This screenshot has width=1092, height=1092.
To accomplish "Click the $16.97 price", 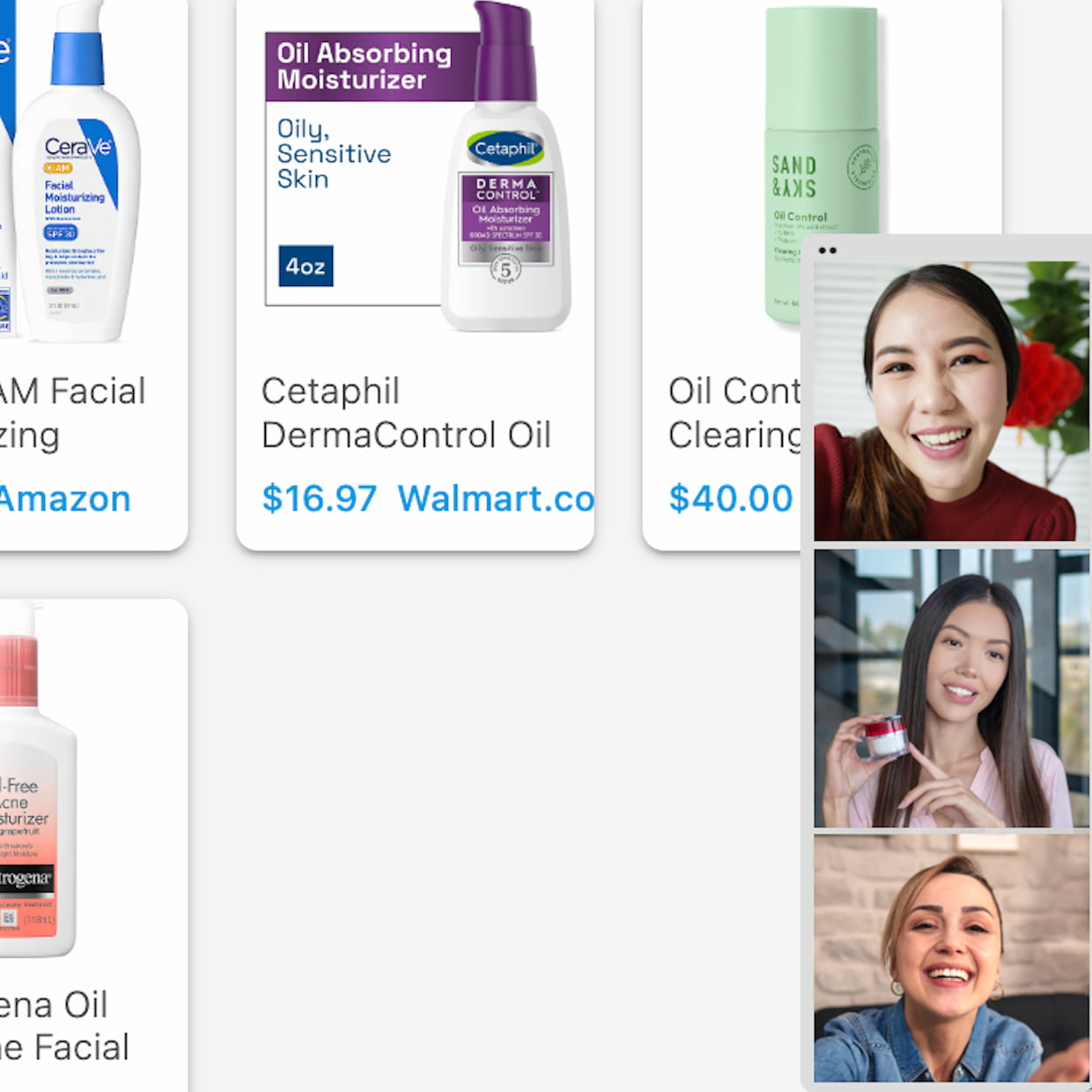I will click(319, 498).
